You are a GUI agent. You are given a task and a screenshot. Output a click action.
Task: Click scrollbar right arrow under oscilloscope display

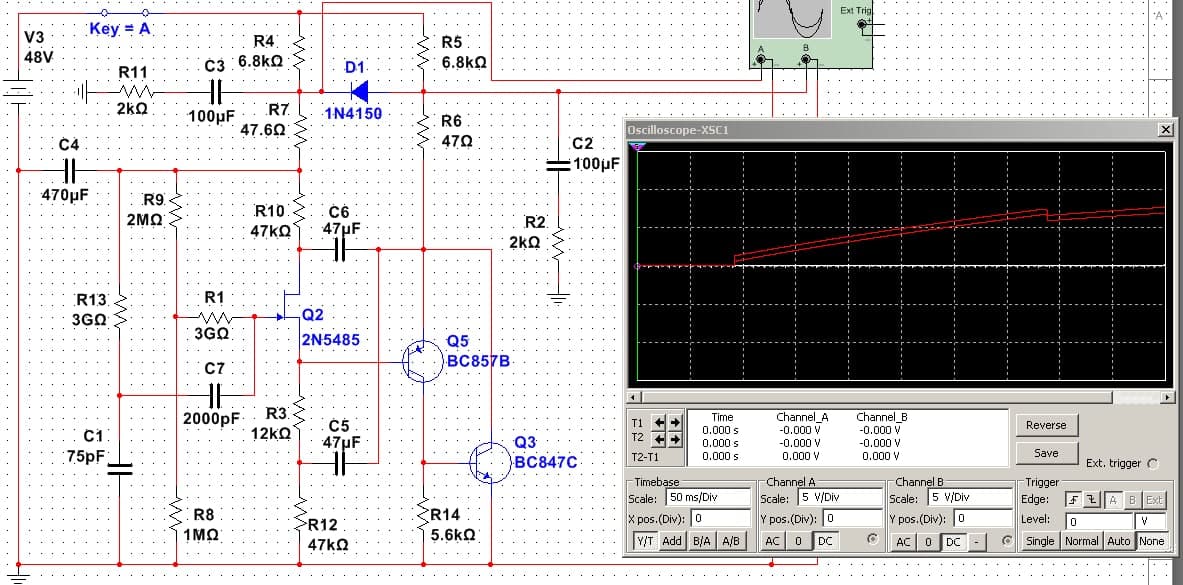tap(1167, 397)
